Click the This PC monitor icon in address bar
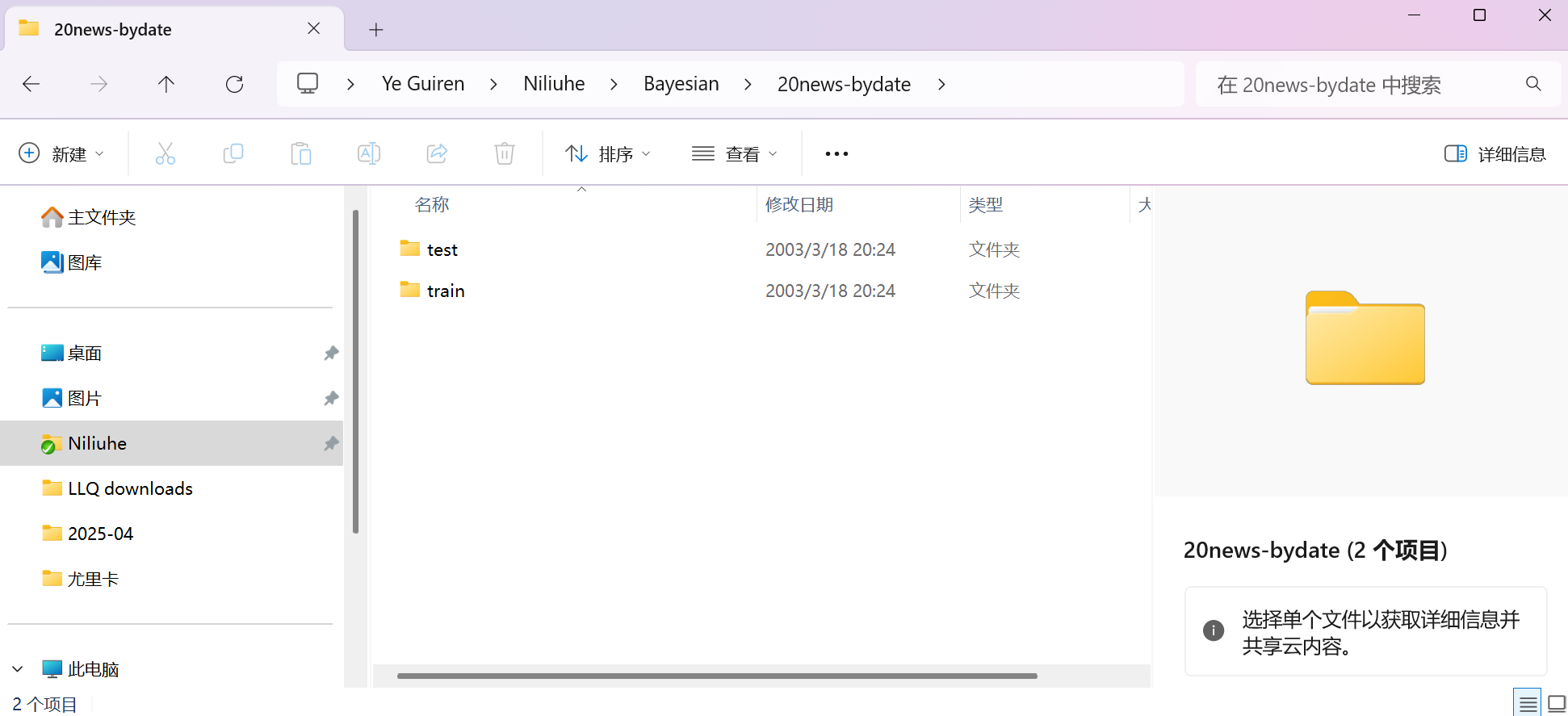Screen dimensions: 1568x716 coord(308,83)
